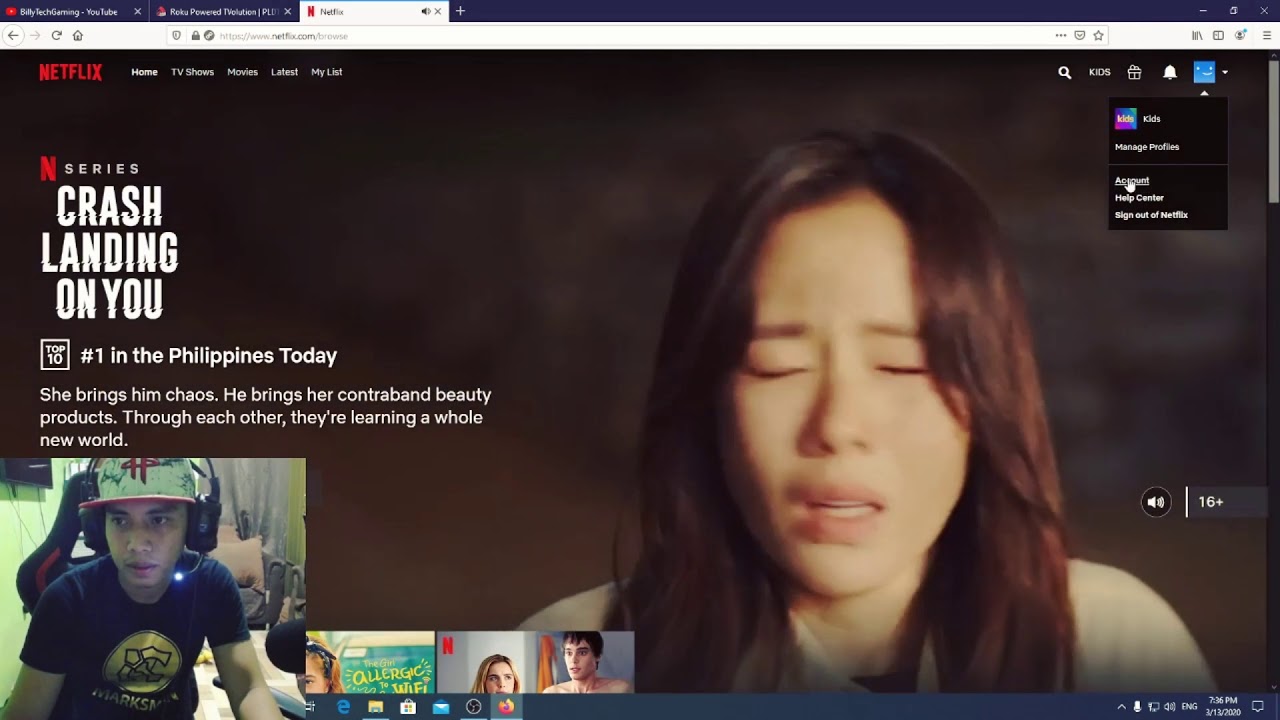The width and height of the screenshot is (1280, 720).
Task: Open My List
Action: click(326, 72)
